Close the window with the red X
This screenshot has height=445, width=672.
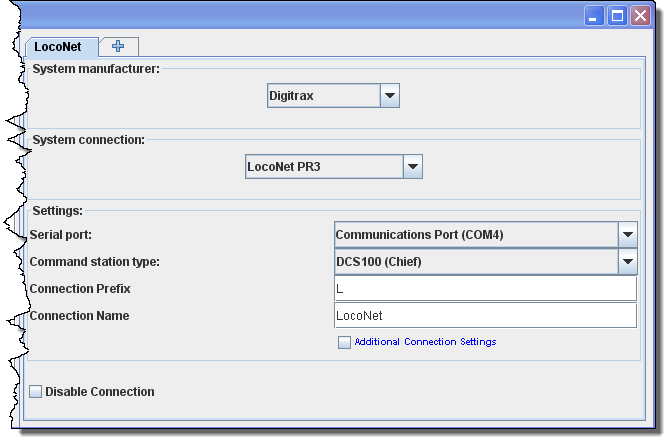tap(640, 15)
